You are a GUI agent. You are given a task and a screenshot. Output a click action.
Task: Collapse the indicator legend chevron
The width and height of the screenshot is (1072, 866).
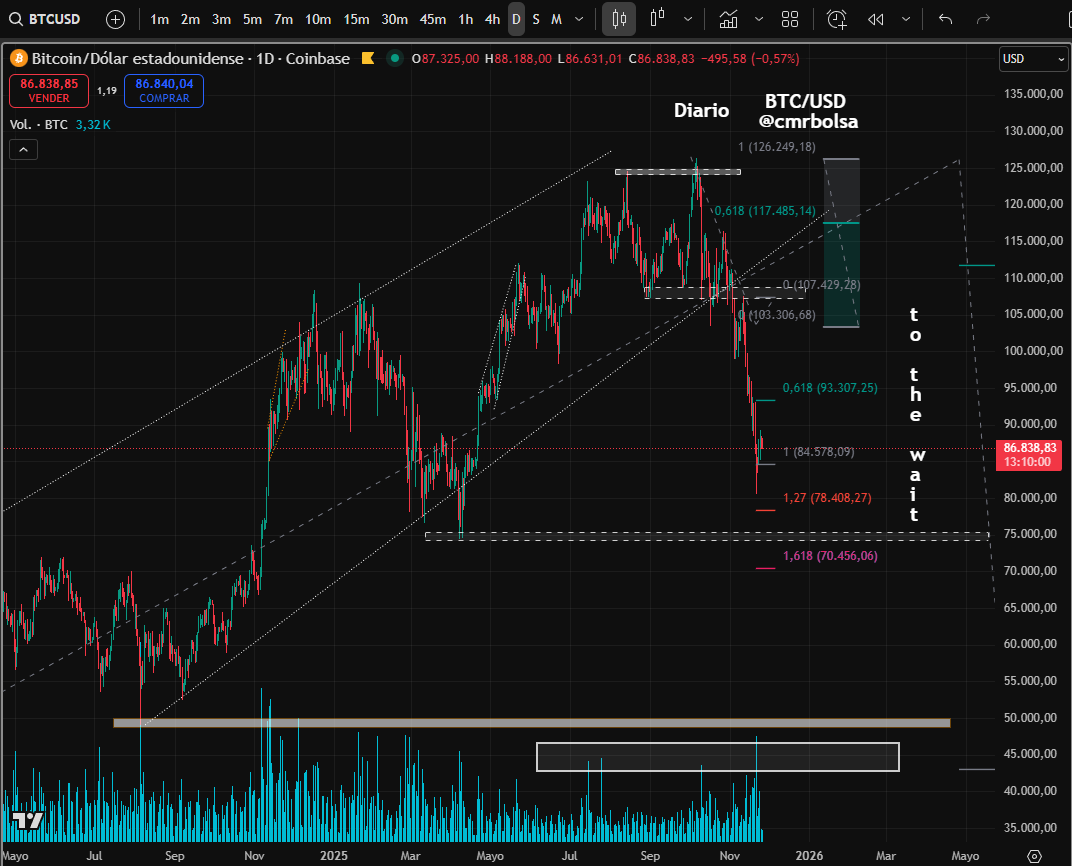tap(23, 150)
